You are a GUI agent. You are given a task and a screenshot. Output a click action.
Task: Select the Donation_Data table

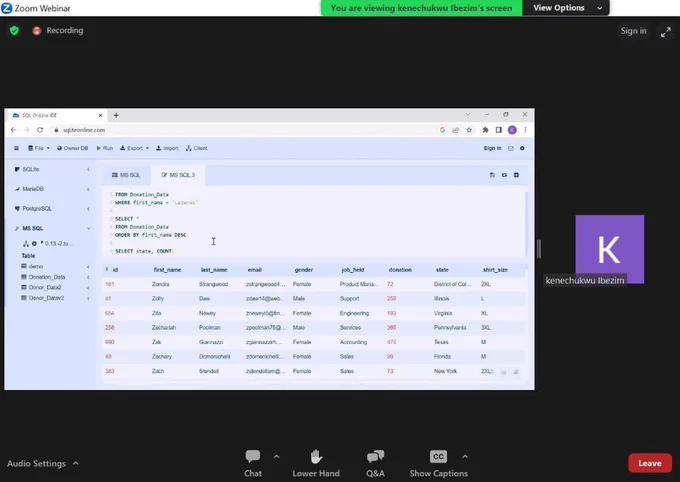47,277
